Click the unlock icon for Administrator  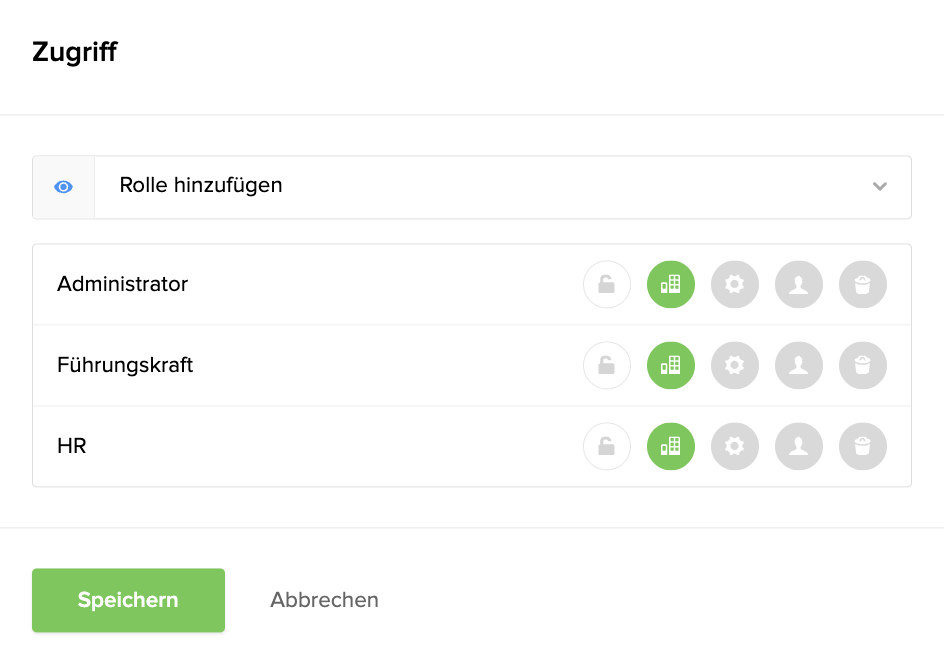pyautogui.click(x=607, y=284)
